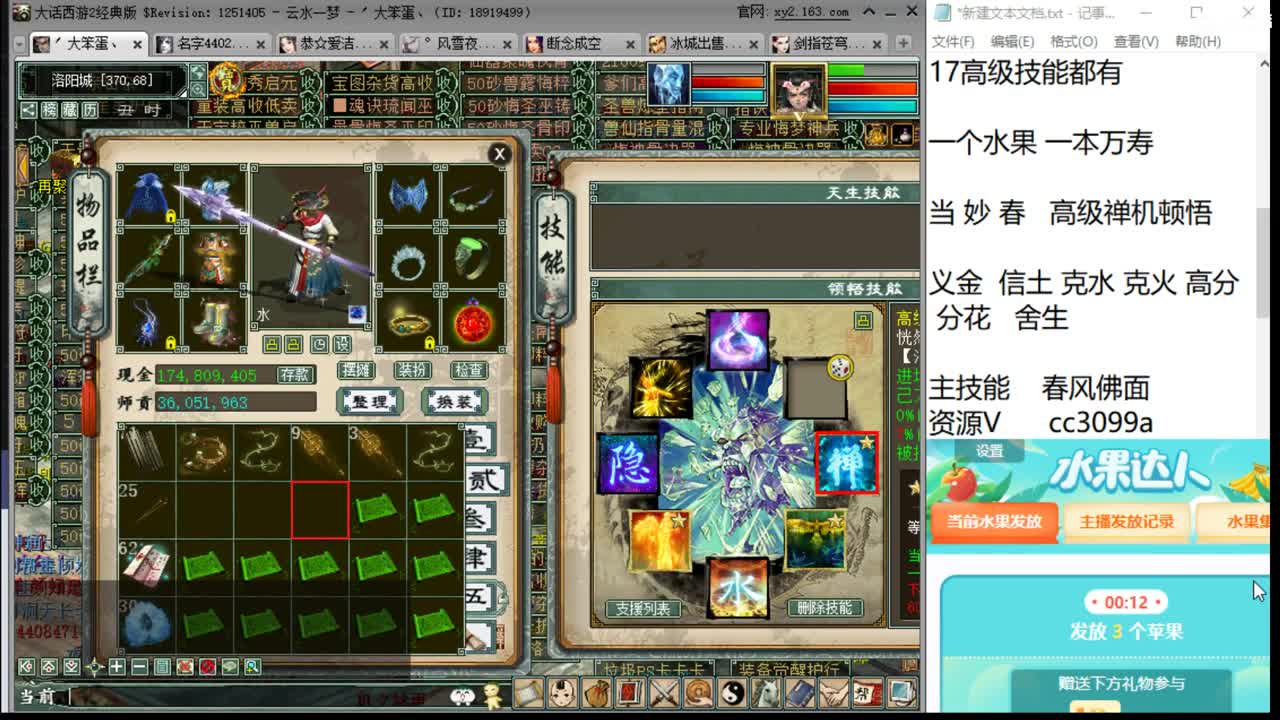1280x720 pixels.
Task: Click the 存款 deposit button
Action: (295, 375)
